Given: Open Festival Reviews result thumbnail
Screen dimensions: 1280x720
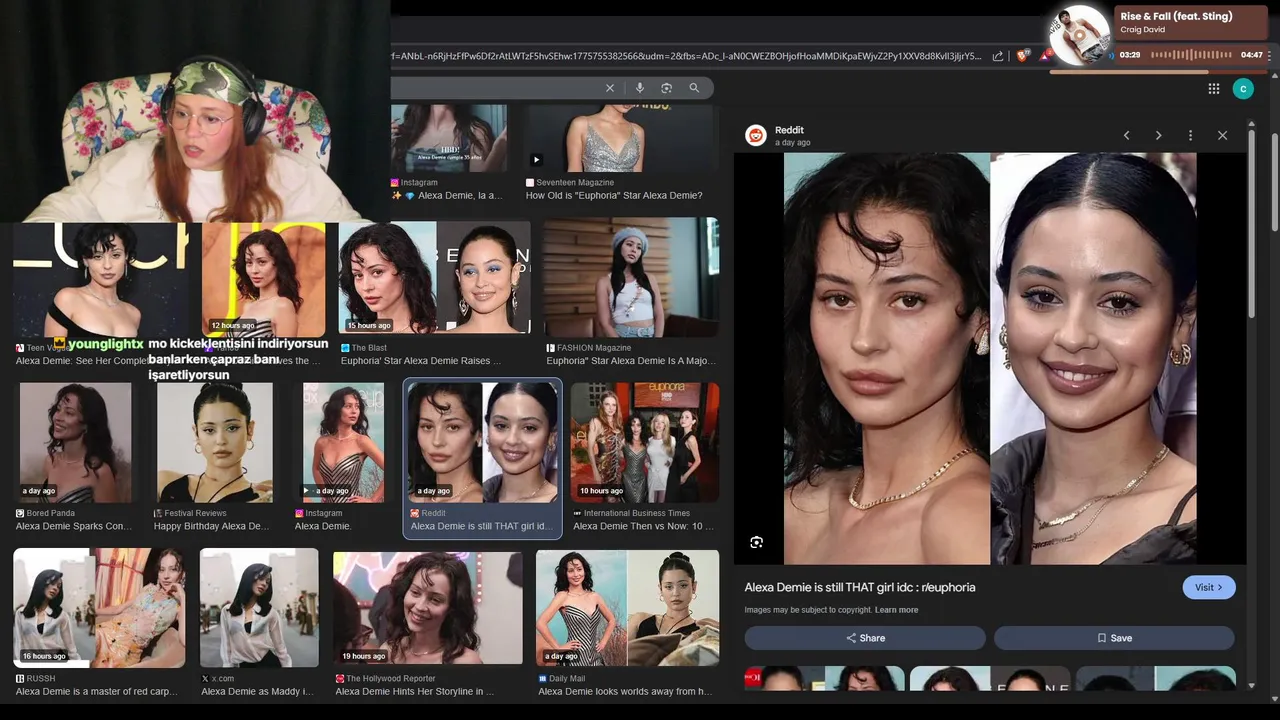Looking at the screenshot, I should tap(214, 442).
